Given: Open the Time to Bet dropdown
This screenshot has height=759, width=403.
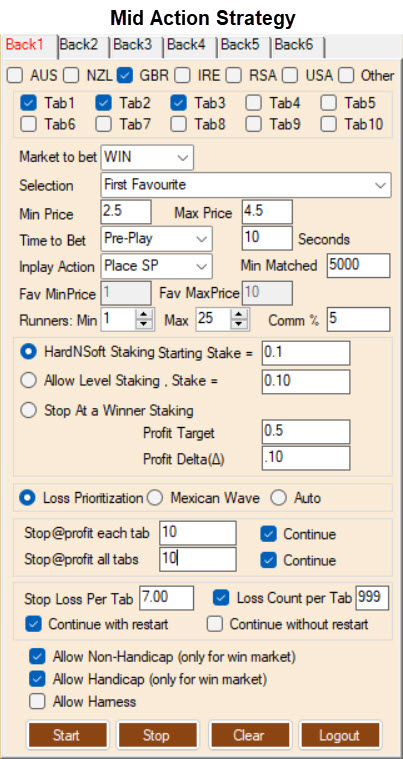Looking at the screenshot, I should pos(157,238).
